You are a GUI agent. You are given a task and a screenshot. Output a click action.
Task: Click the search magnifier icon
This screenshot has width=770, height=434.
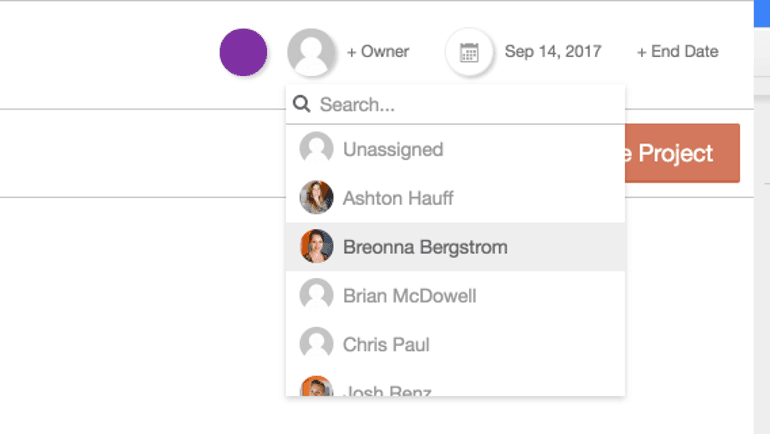click(301, 105)
